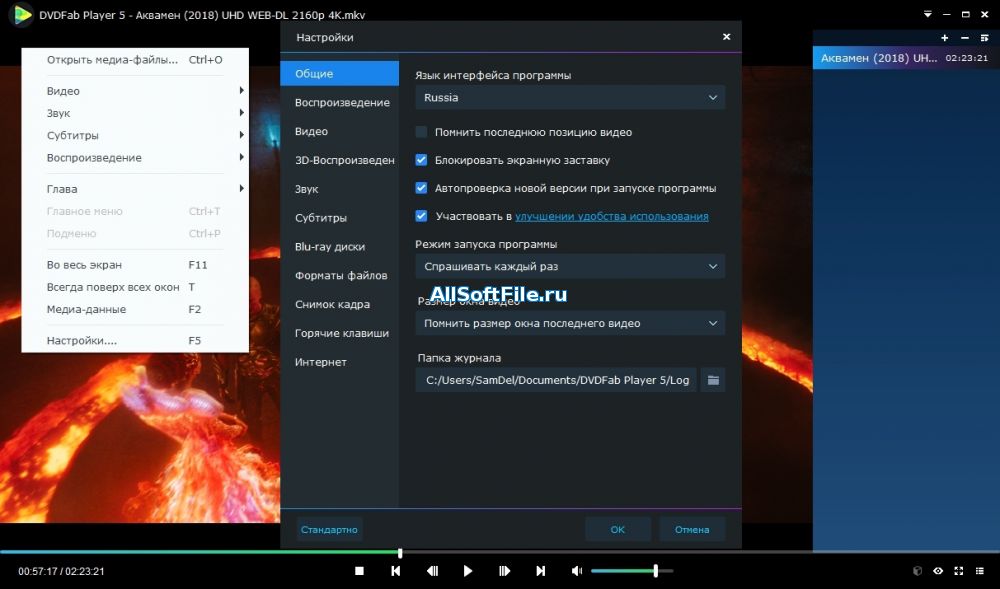Step forward with the fast-forward icon
The width and height of the screenshot is (1000, 589).
coord(504,571)
